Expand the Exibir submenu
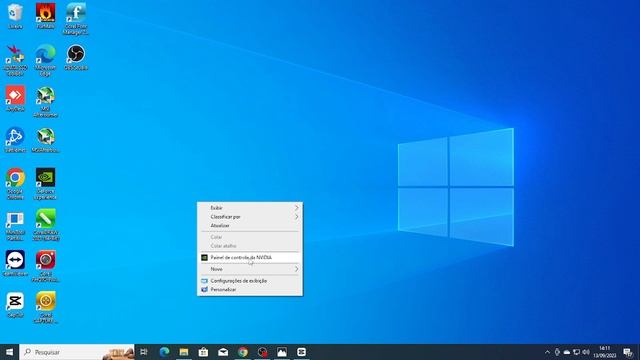This screenshot has height=360, width=640. click(250, 208)
